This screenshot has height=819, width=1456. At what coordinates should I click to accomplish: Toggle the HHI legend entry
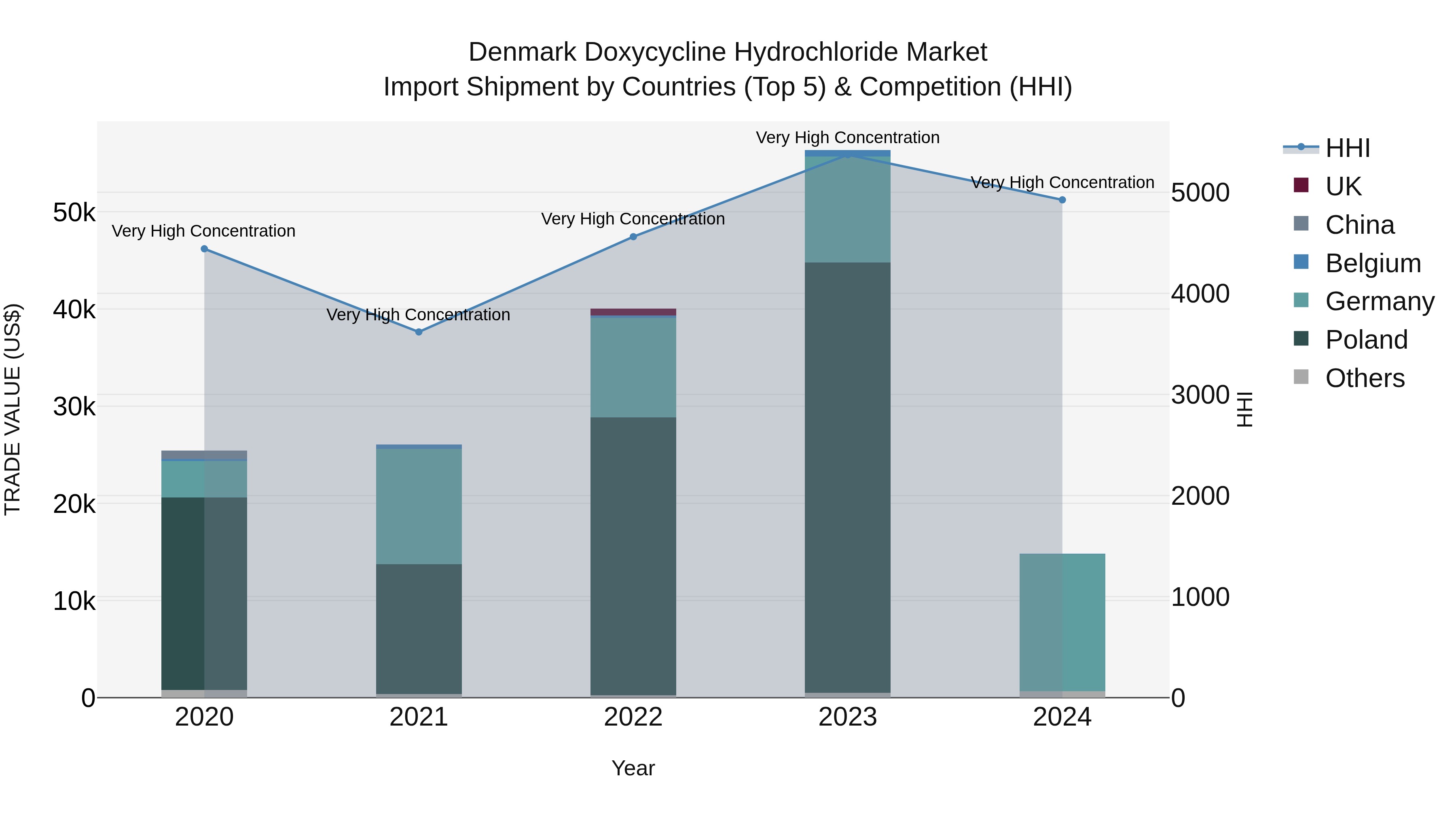(1327, 148)
